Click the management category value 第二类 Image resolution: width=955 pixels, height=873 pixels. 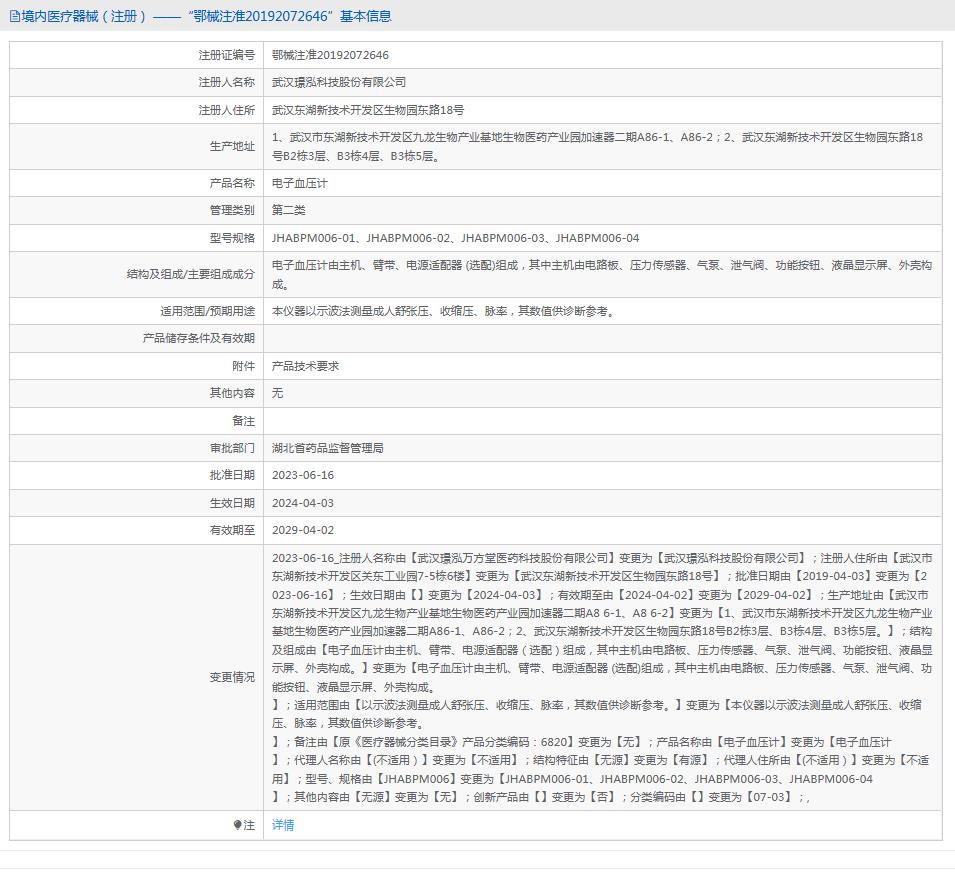[x=288, y=210]
